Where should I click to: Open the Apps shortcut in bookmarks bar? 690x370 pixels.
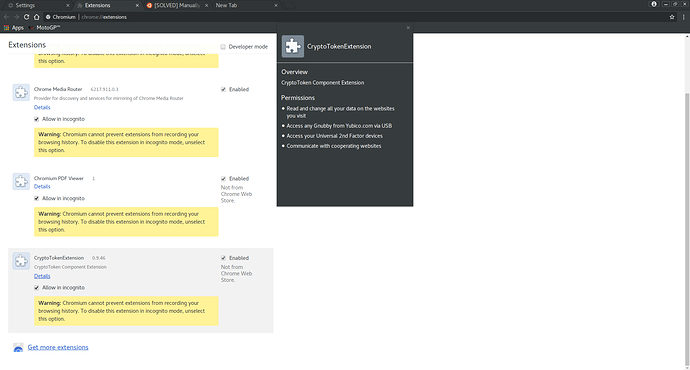pos(14,28)
